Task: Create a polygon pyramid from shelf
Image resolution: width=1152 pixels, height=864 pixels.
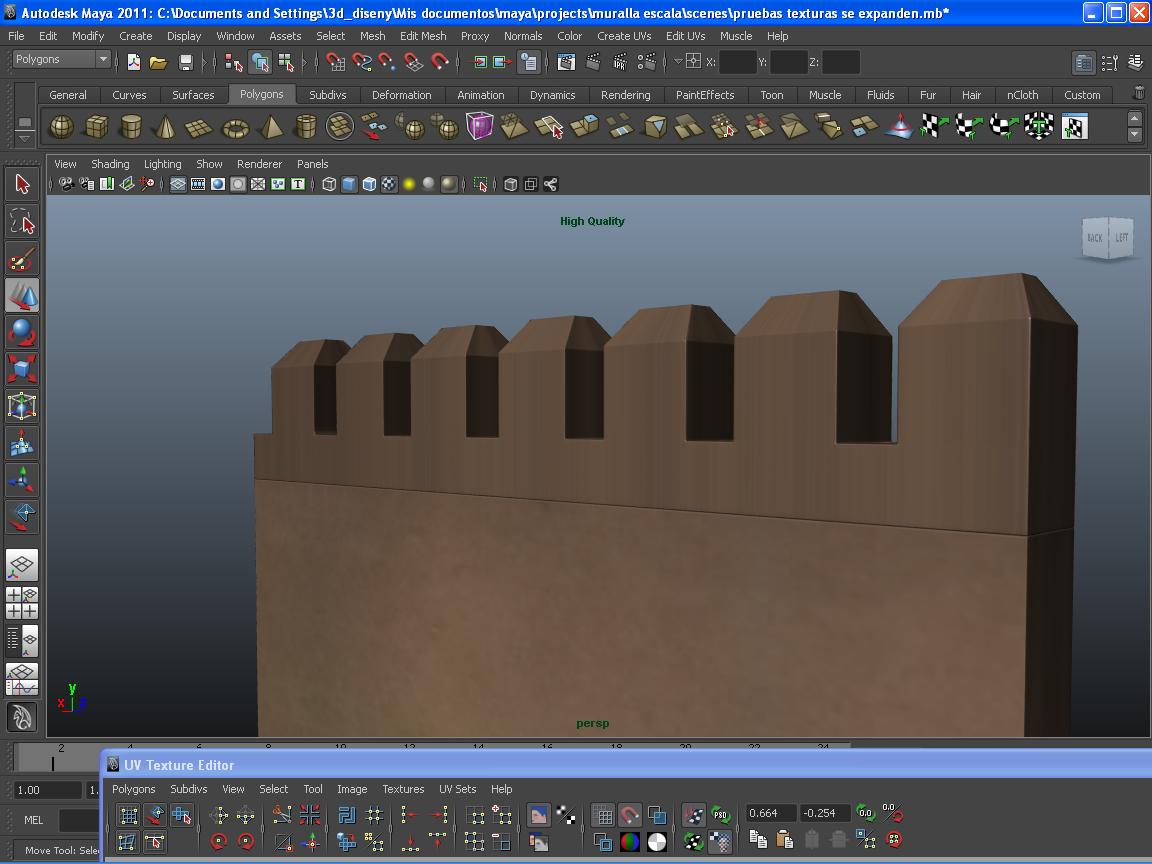Action: pos(270,127)
